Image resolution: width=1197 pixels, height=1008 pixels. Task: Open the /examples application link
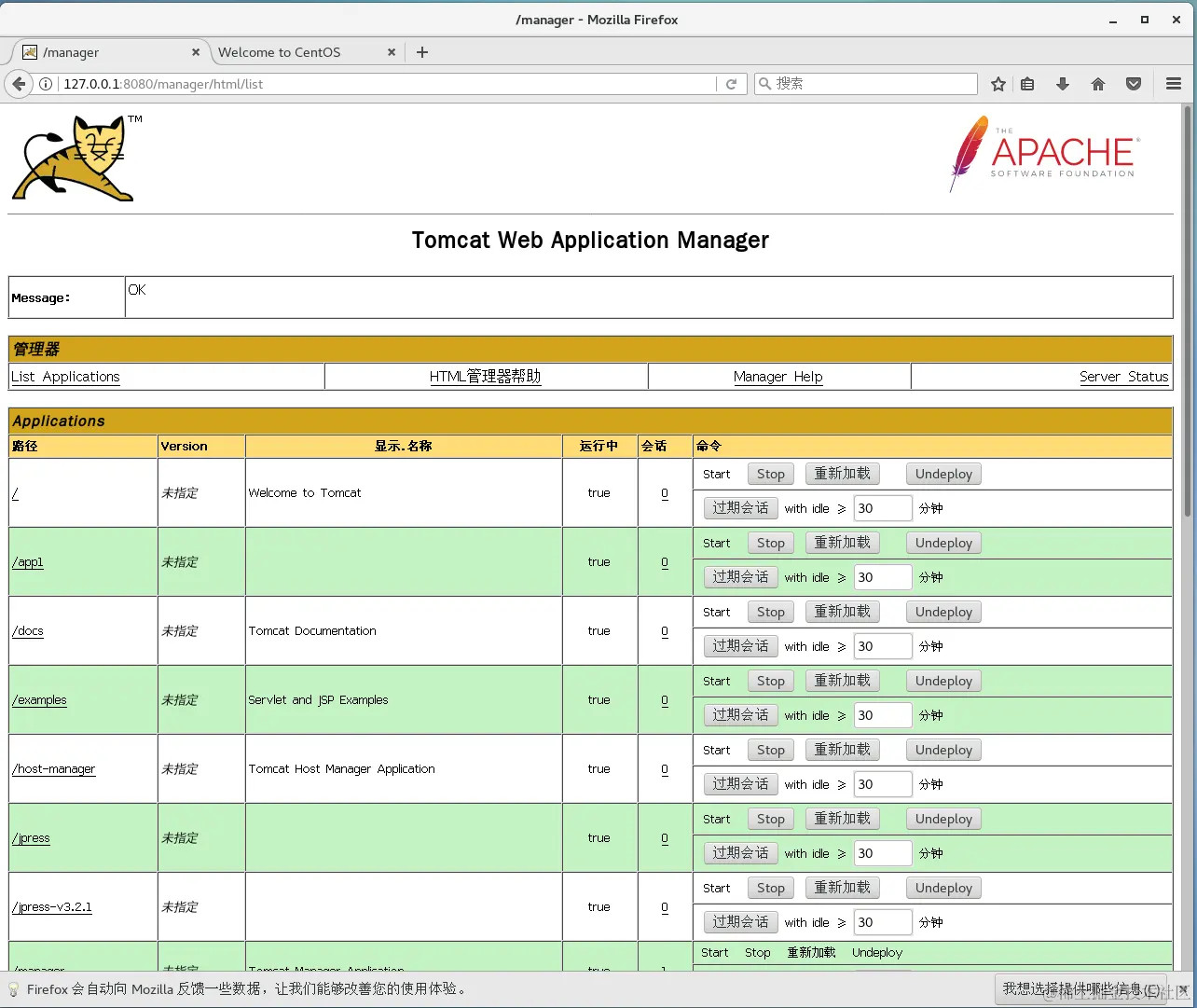[39, 700]
